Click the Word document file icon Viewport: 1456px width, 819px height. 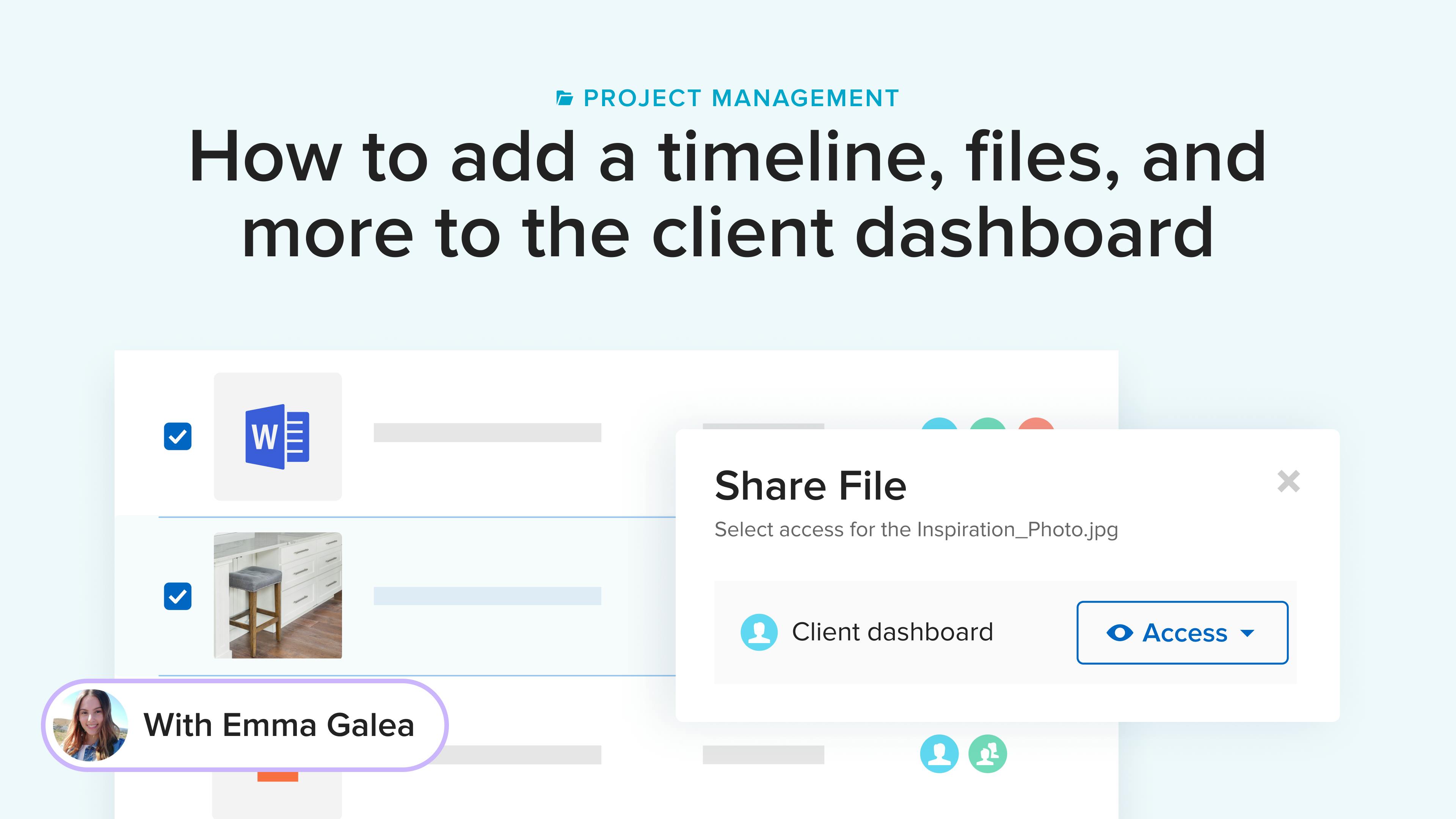point(278,436)
